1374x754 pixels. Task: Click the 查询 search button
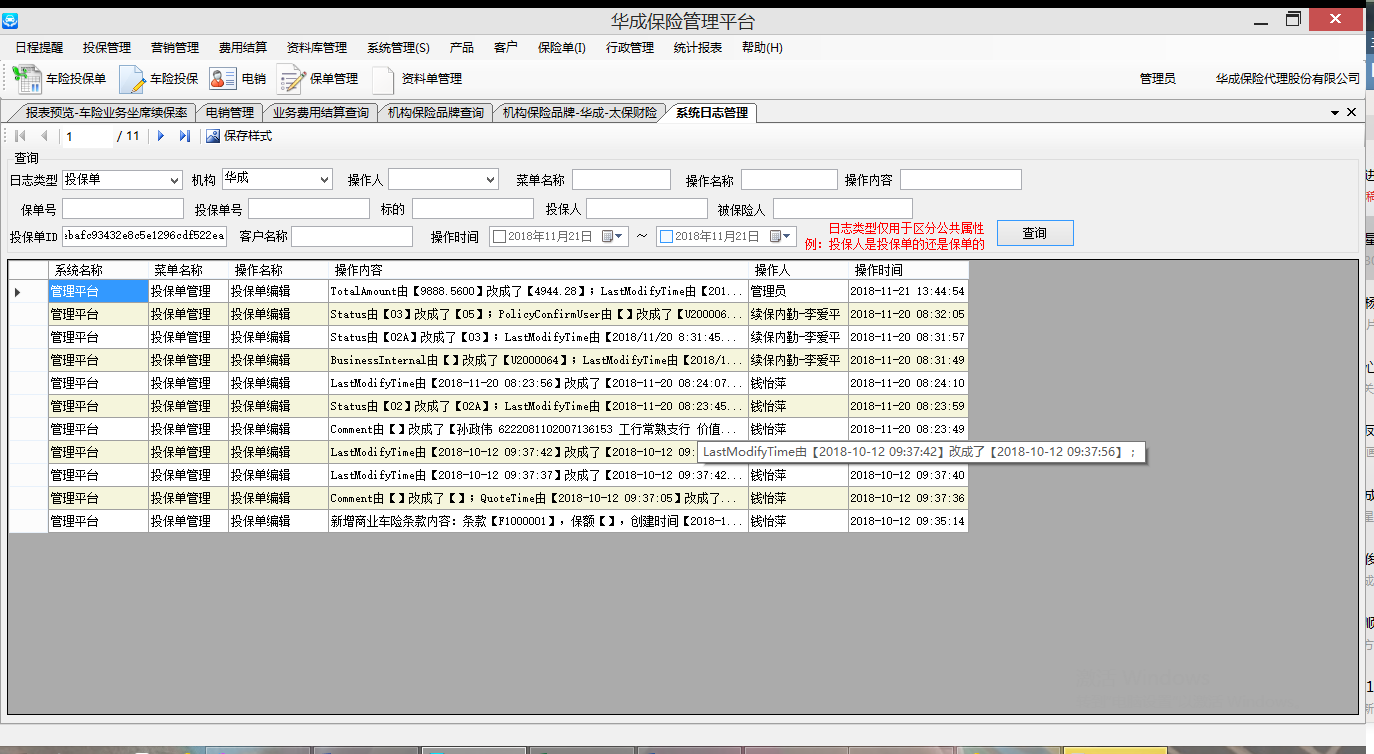[1035, 233]
